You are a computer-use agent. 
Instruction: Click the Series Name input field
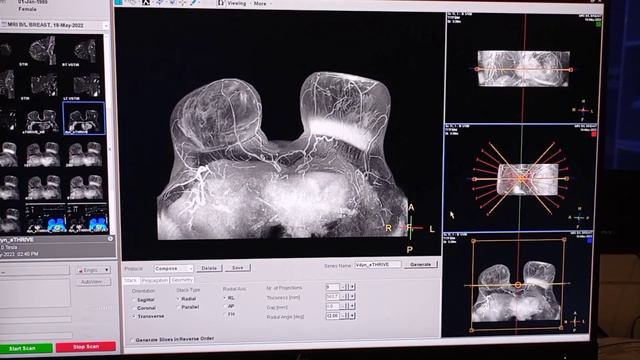(x=378, y=265)
